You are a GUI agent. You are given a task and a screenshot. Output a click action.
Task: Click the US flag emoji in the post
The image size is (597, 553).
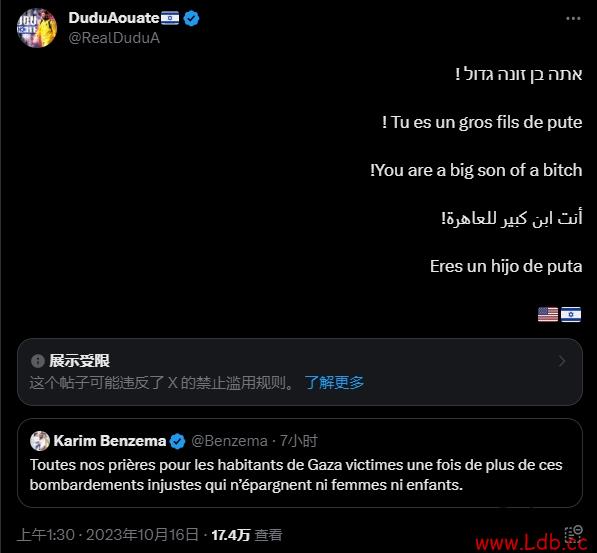tap(548, 314)
